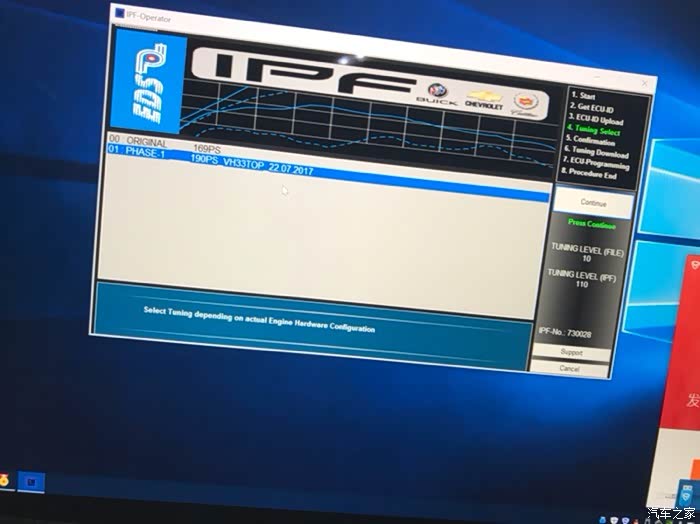Click the blue tray icon leftmost in tray

click(604, 520)
